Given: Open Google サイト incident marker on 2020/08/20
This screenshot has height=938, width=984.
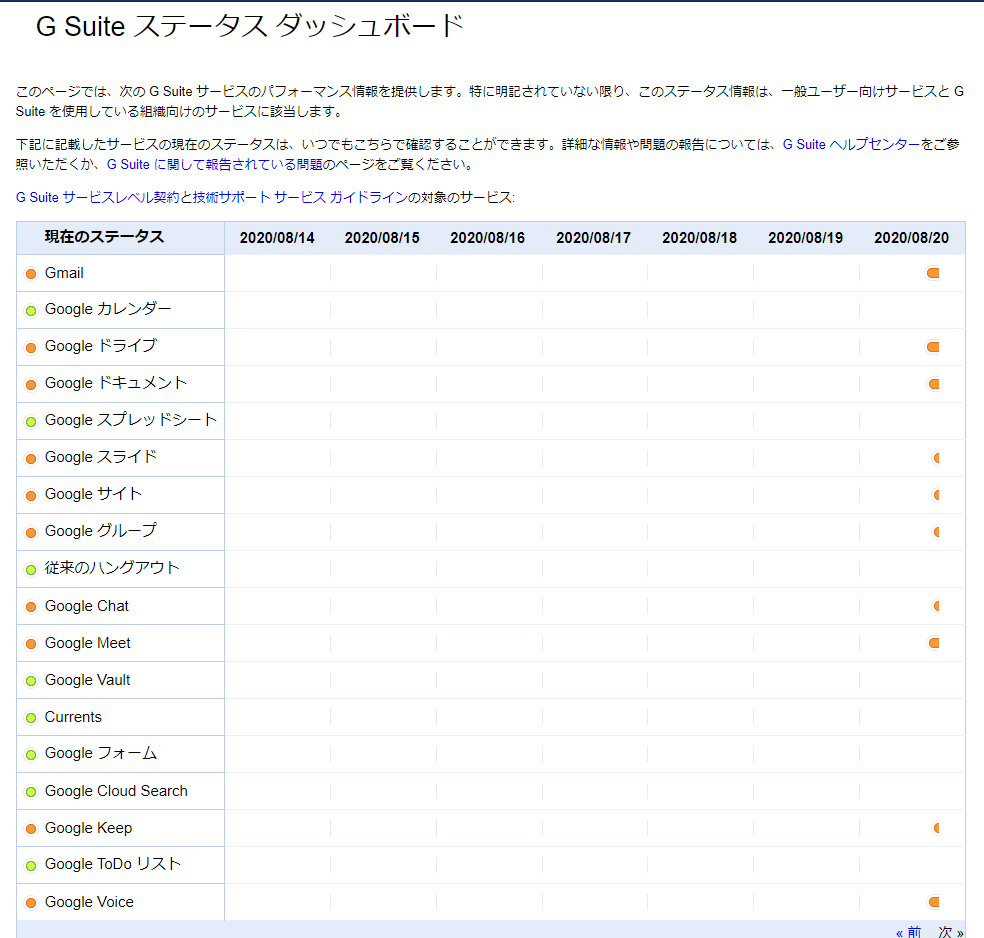Looking at the screenshot, I should click(936, 495).
